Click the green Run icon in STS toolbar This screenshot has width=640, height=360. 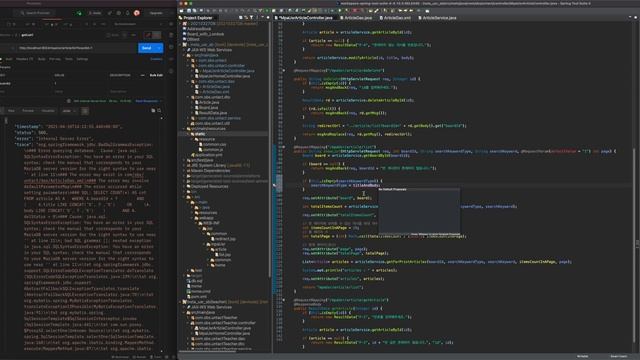(267, 11)
